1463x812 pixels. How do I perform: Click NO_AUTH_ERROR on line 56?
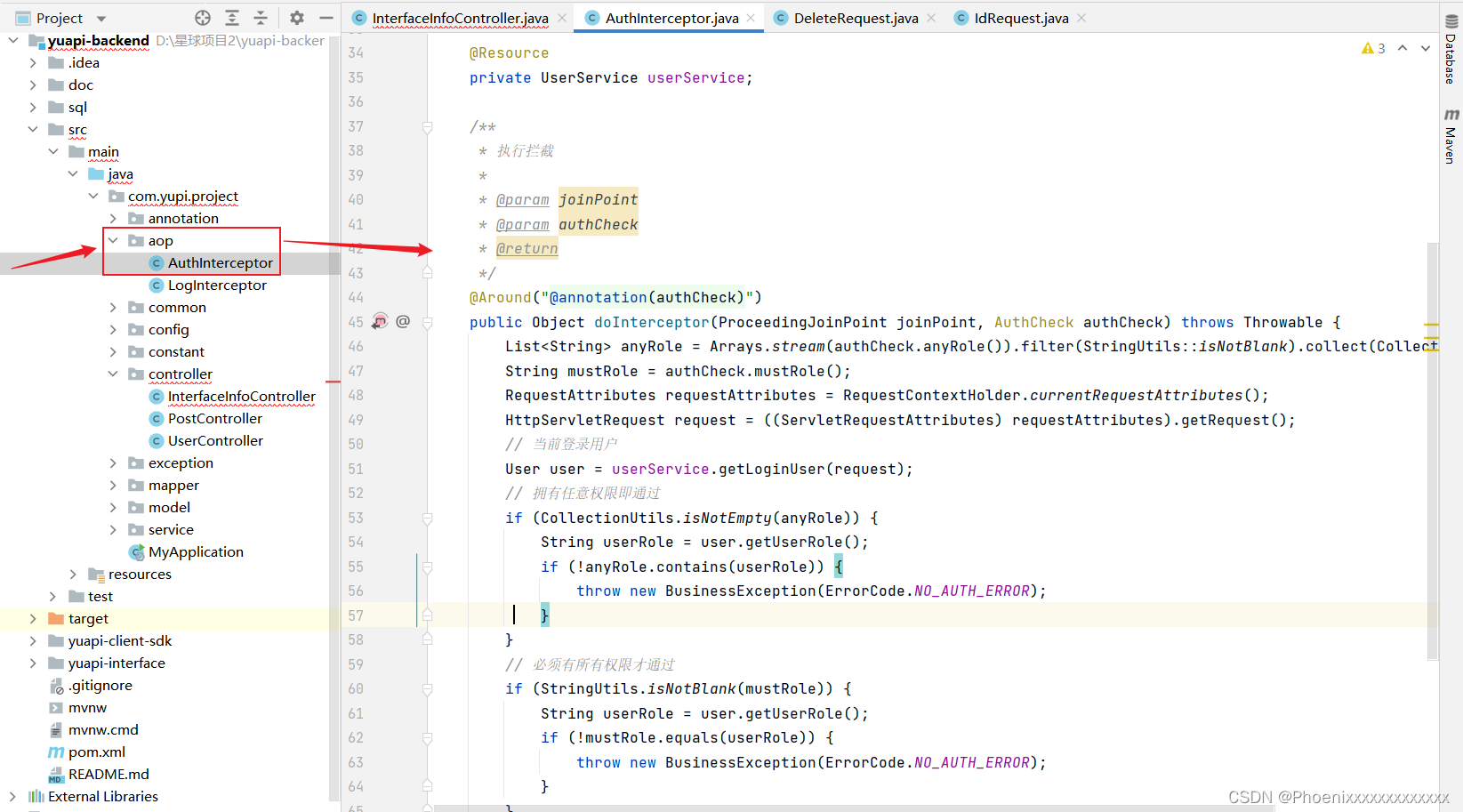click(x=971, y=591)
